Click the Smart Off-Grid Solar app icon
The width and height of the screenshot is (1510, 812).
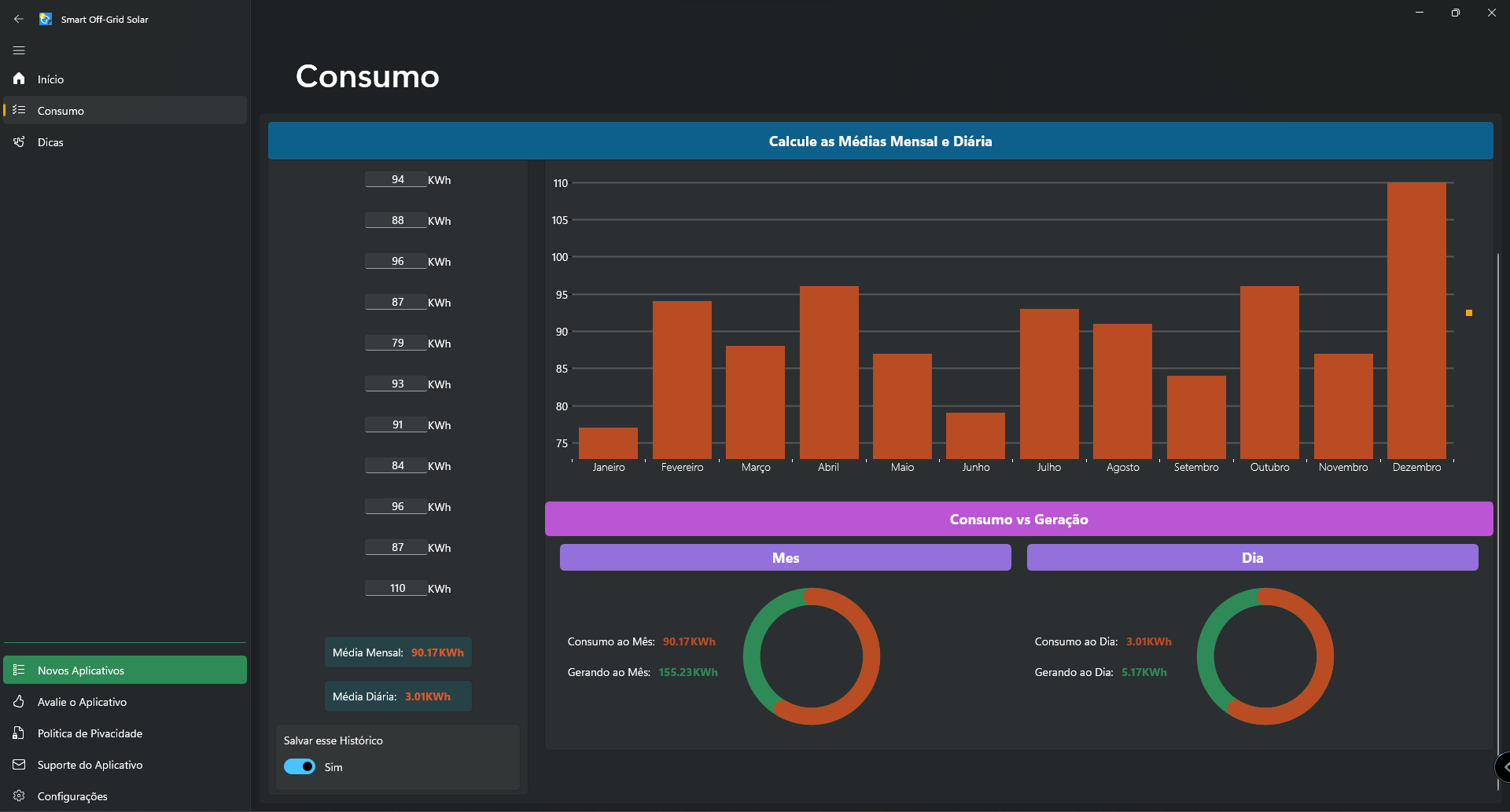pyautogui.click(x=46, y=19)
